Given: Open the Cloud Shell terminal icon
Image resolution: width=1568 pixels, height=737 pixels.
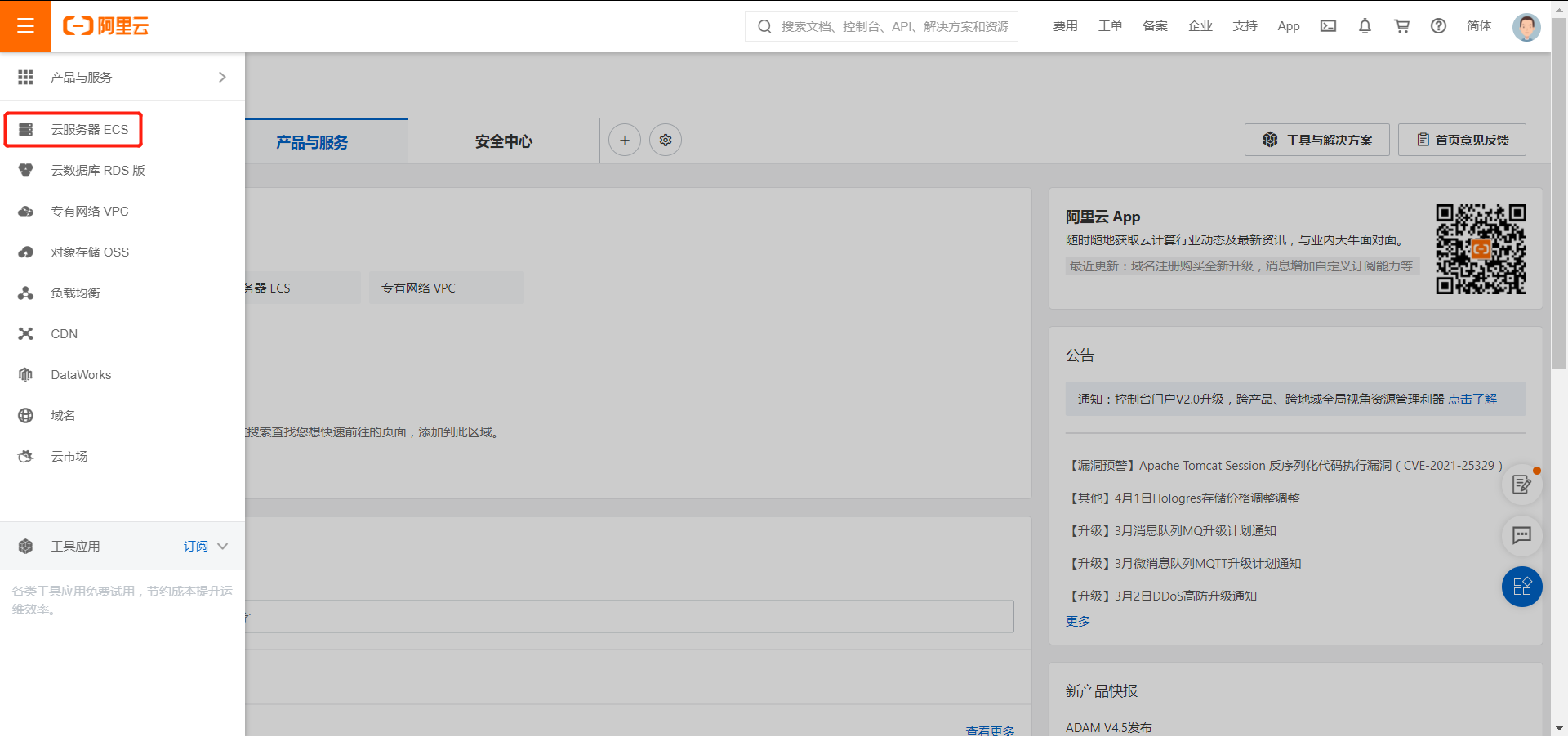Looking at the screenshot, I should coord(1329,26).
